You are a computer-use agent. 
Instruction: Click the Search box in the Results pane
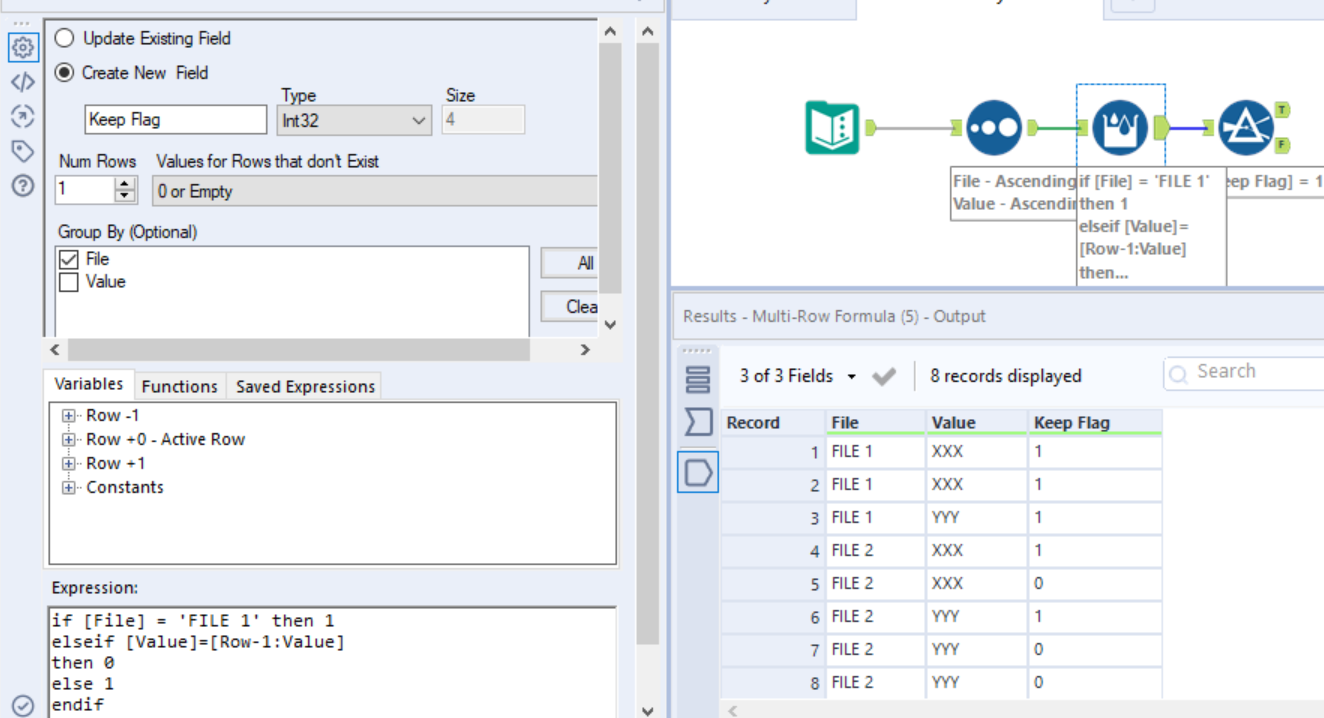1250,372
